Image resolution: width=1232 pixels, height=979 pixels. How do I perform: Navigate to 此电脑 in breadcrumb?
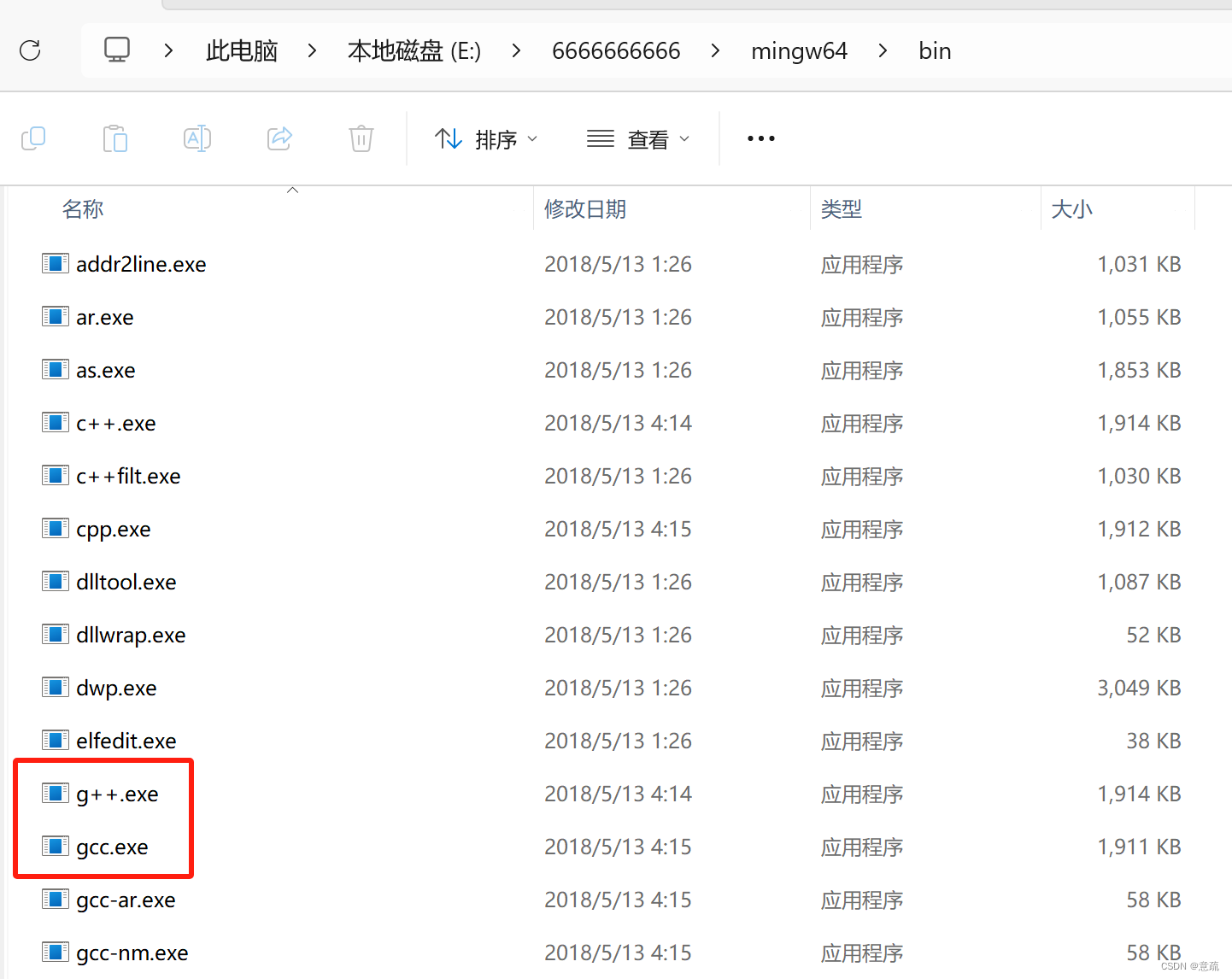tap(242, 51)
